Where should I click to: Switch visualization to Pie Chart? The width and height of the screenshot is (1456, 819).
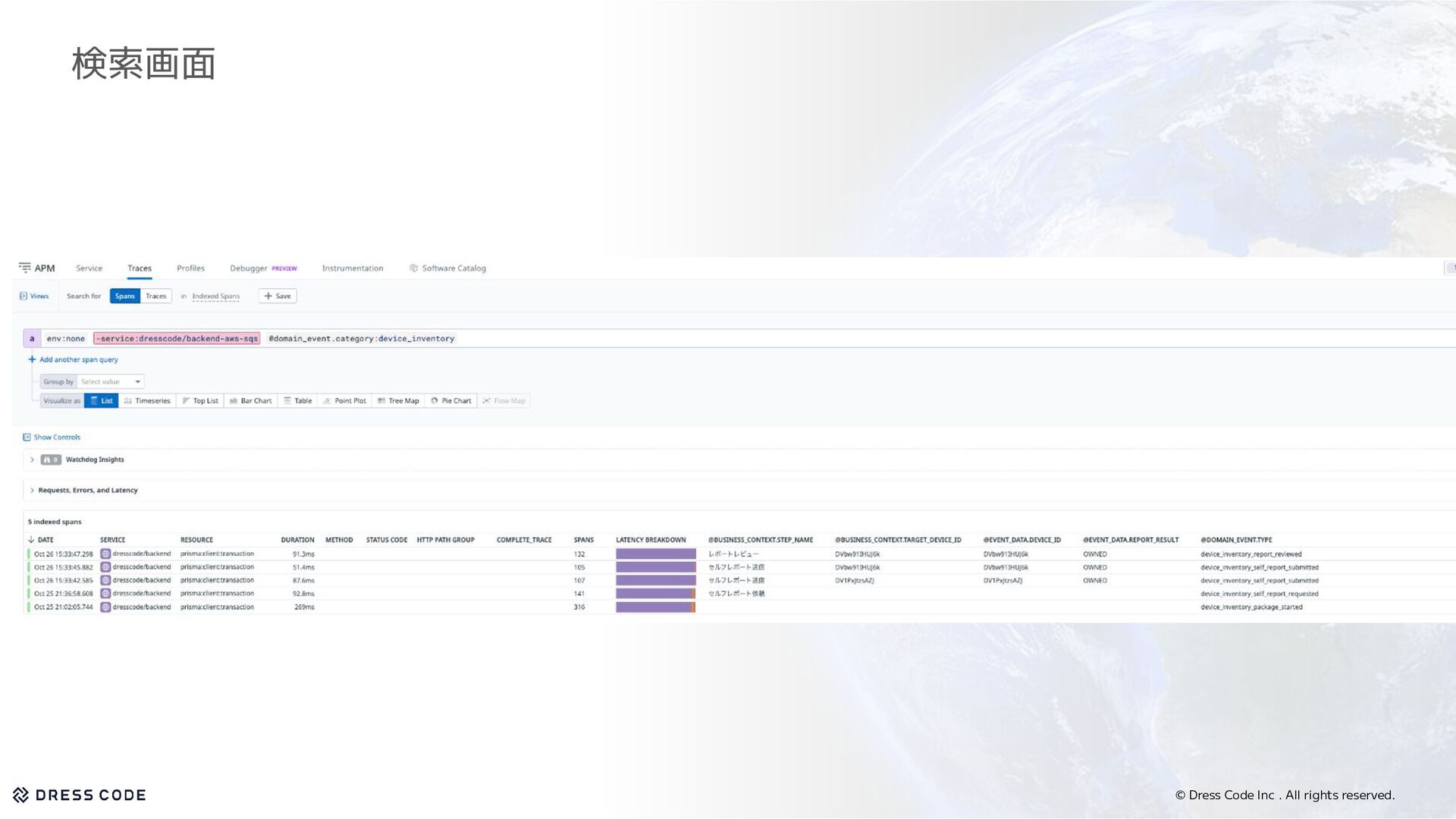pos(451,401)
